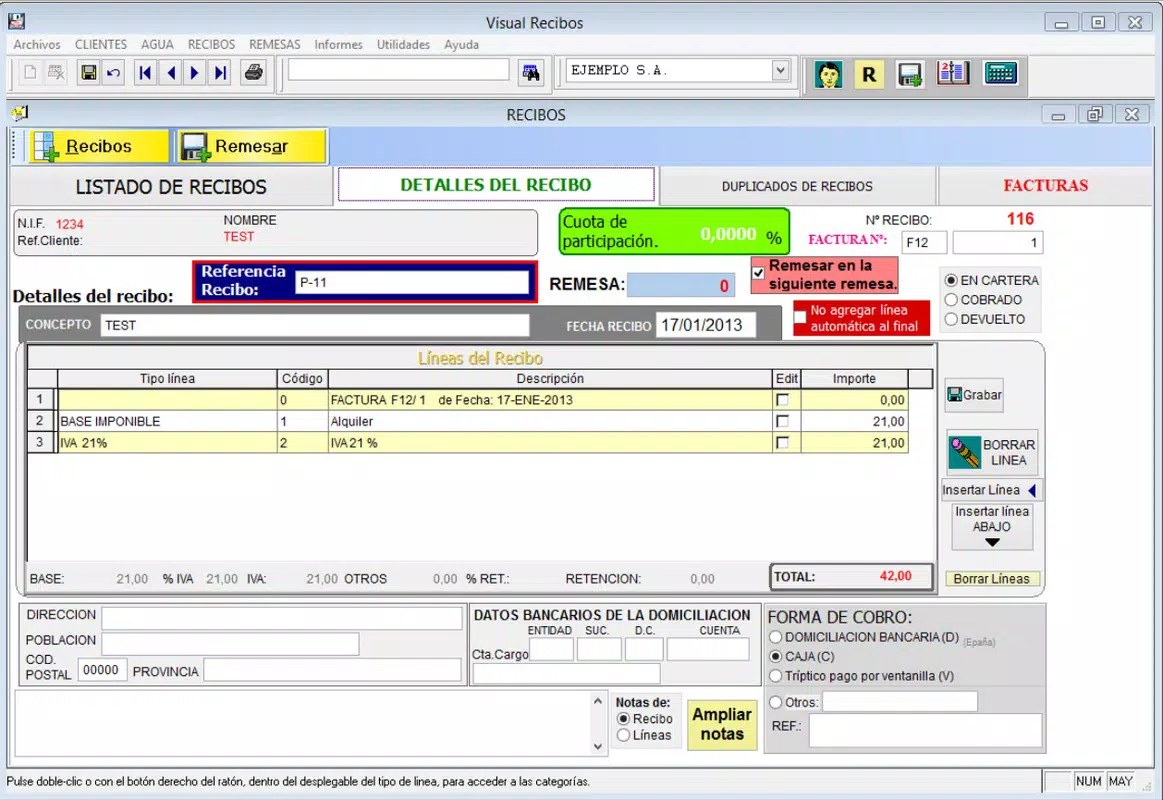Check Edit box for IVA 21 % row
This screenshot has width=1163, height=800.
click(x=782, y=443)
